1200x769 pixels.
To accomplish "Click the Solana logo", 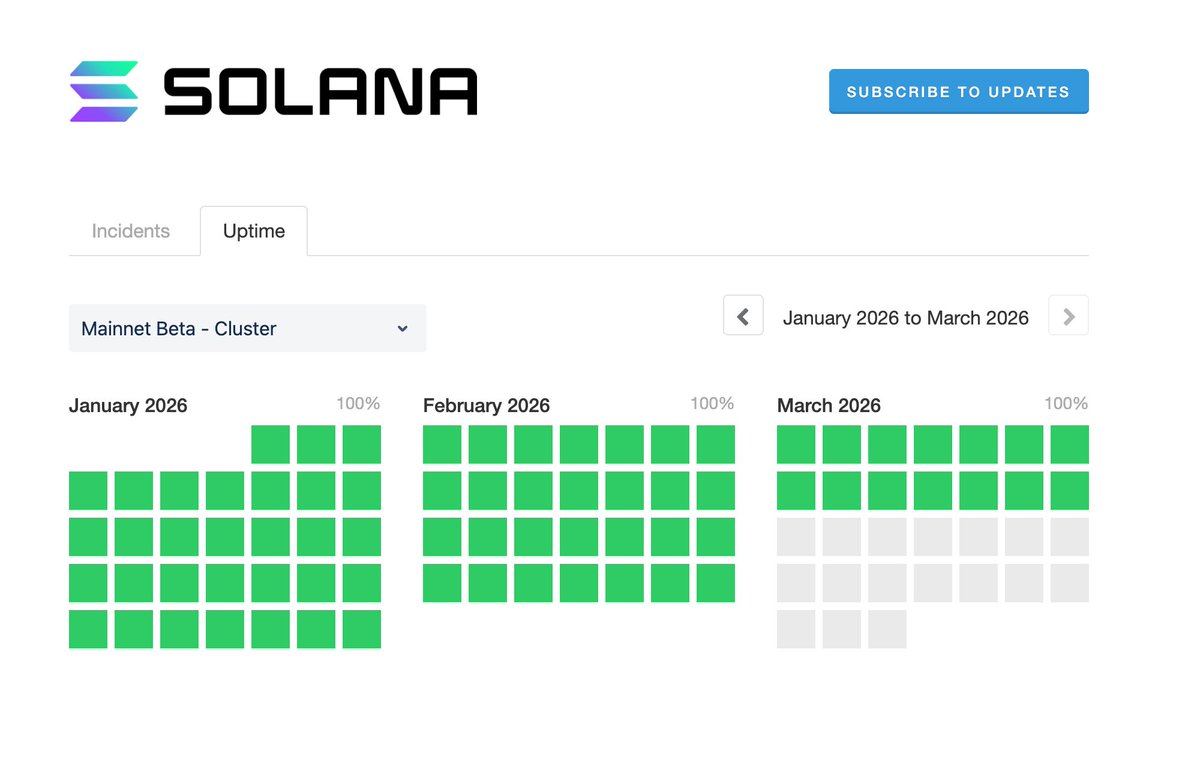I will [x=273, y=92].
